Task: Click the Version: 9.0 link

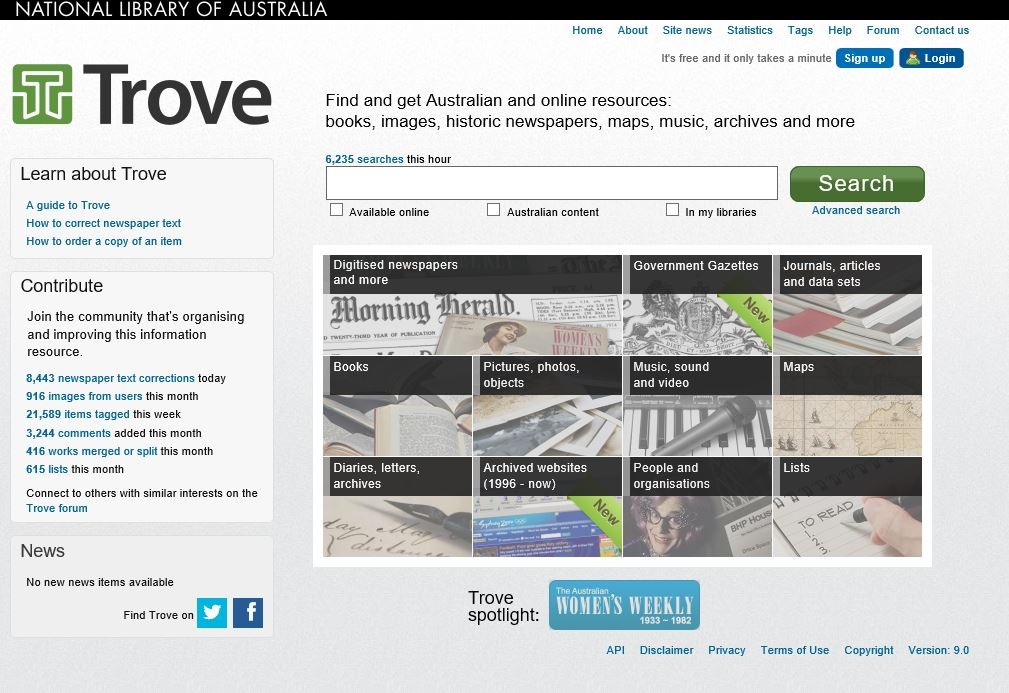Action: pos(938,651)
